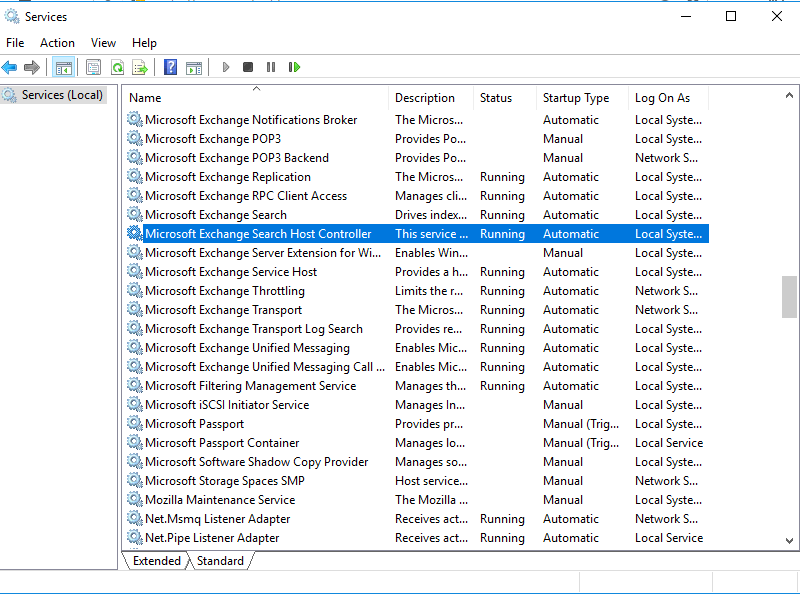
Task: Select the Microsoft Exchange Transport Log Search service
Action: click(254, 329)
